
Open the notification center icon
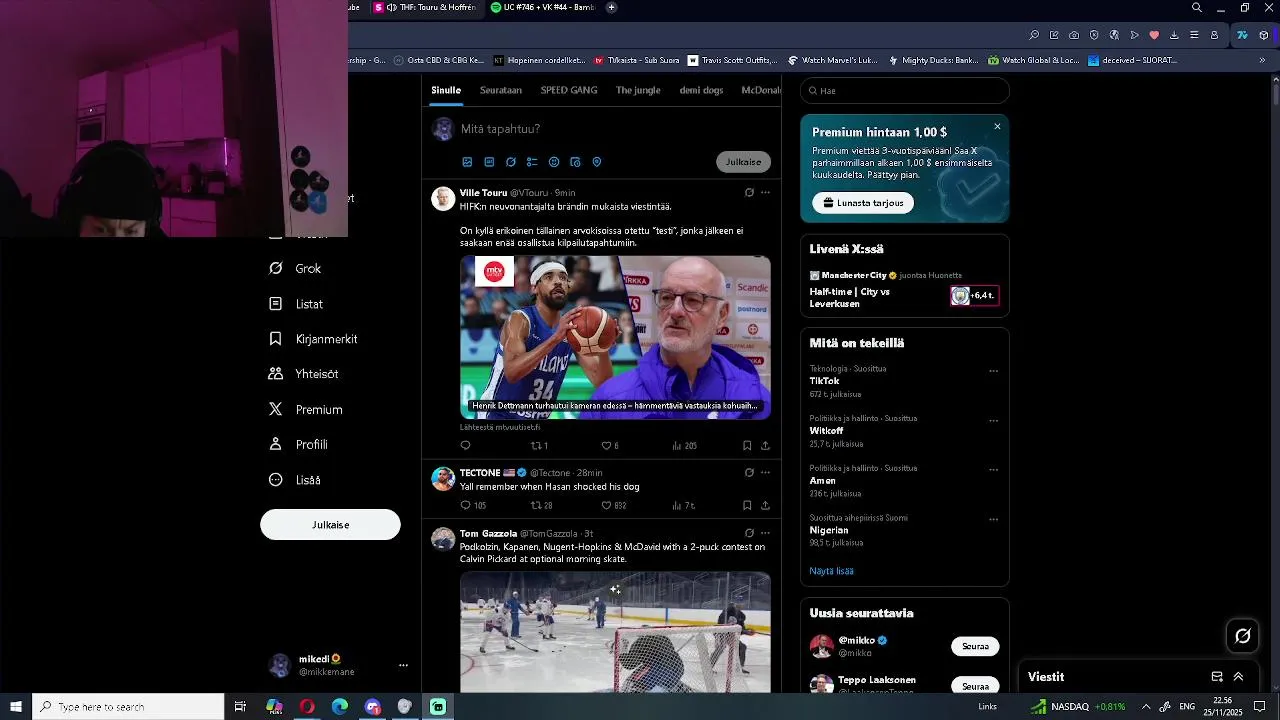1260,707
